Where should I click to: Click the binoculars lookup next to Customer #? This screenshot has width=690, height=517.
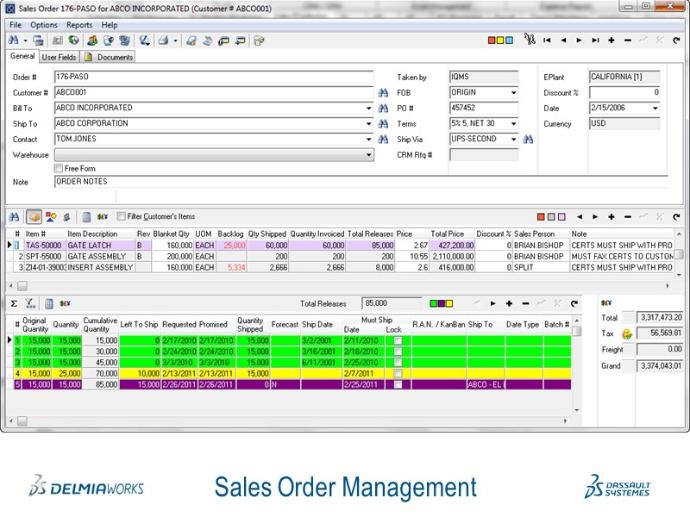click(382, 92)
